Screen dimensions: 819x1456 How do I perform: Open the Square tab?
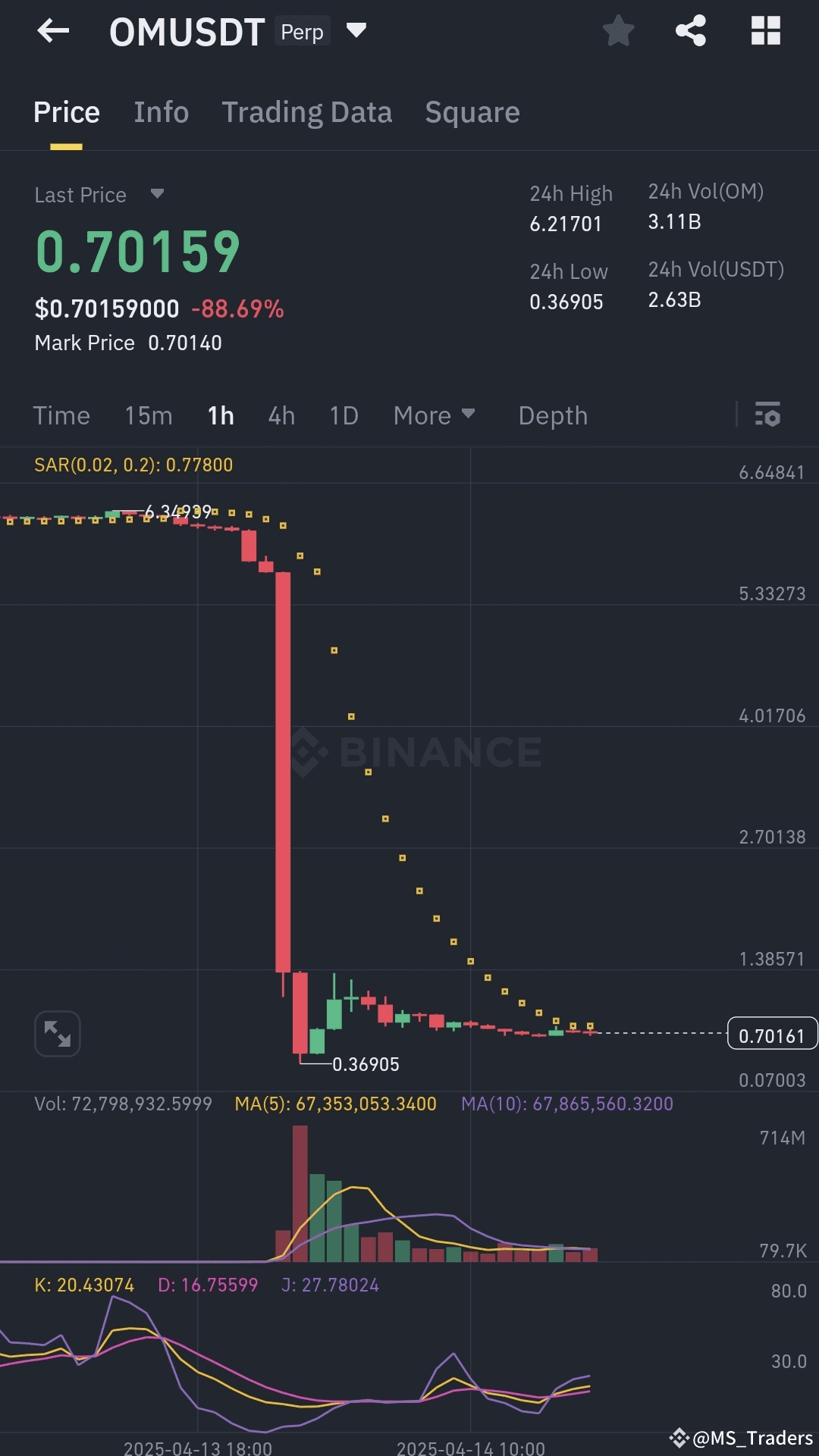tap(472, 111)
